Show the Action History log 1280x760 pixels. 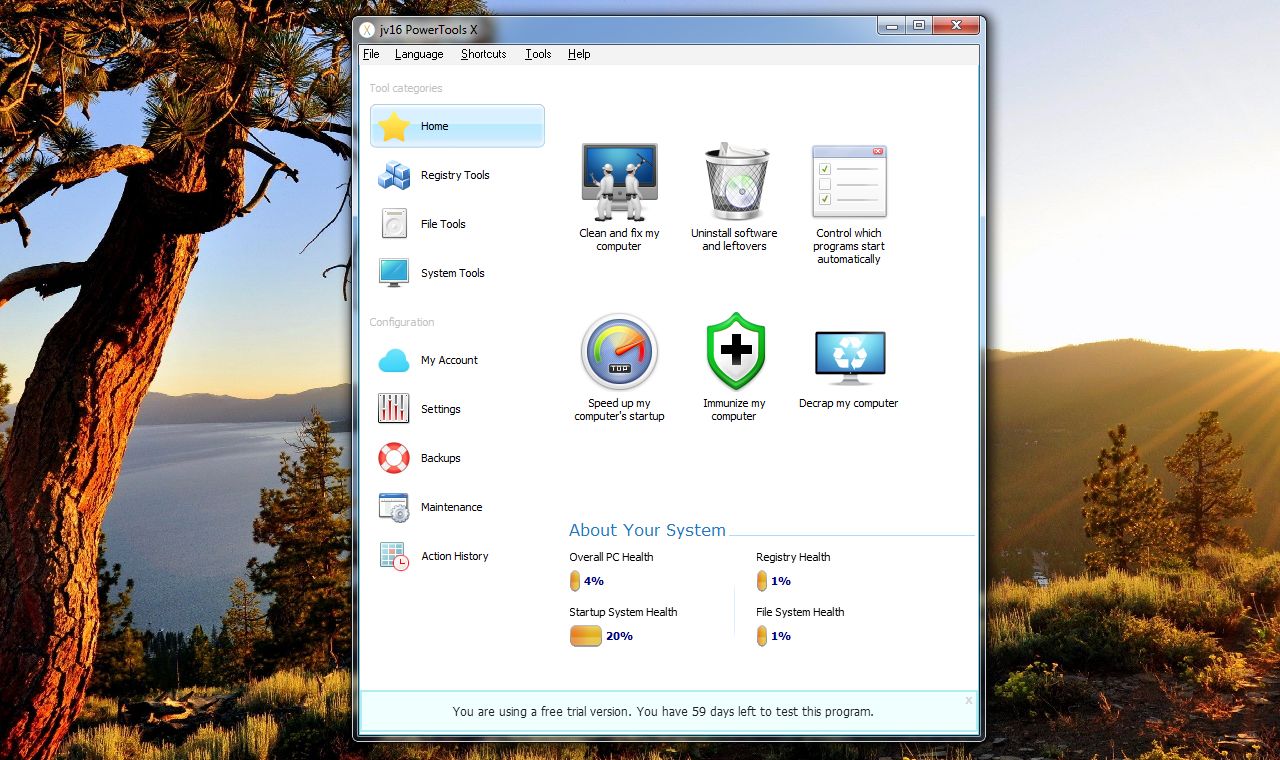coord(454,556)
